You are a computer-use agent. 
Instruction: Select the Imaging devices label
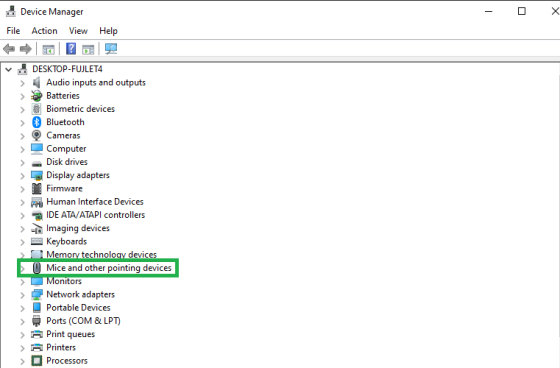pos(78,228)
